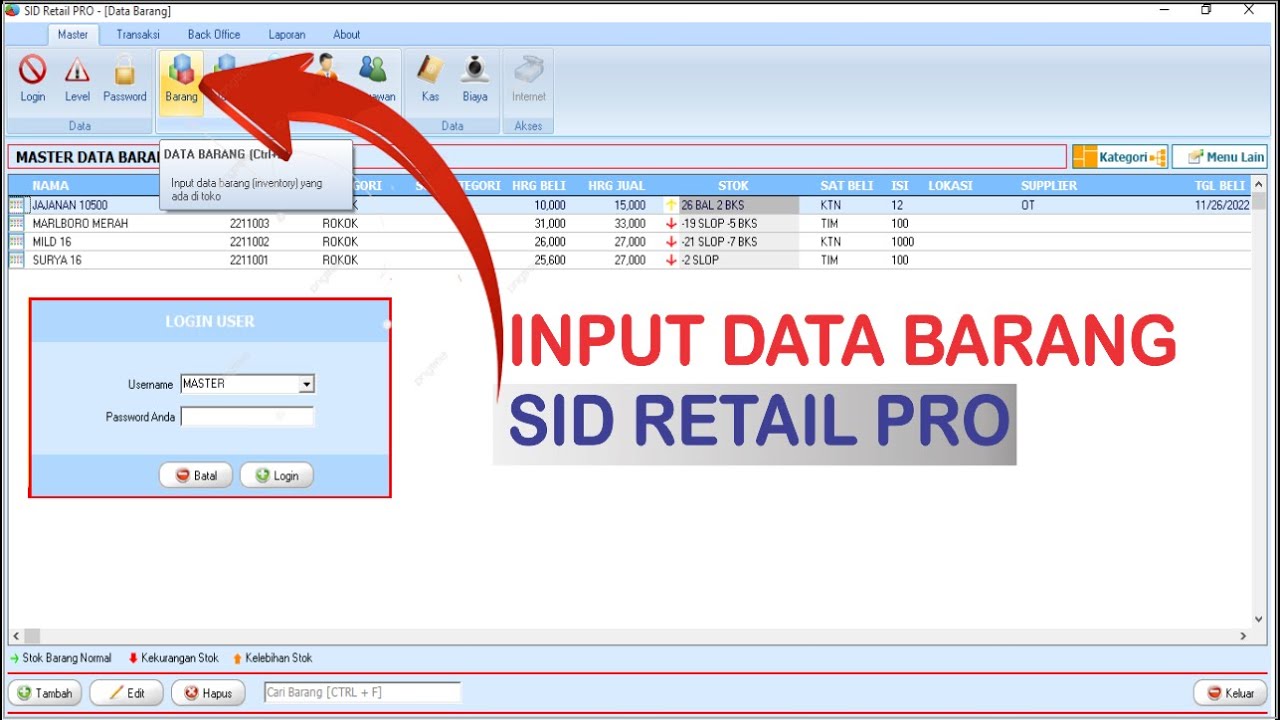Click the Kekurangan Stok legend label
This screenshot has width=1280, height=720.
[x=181, y=658]
